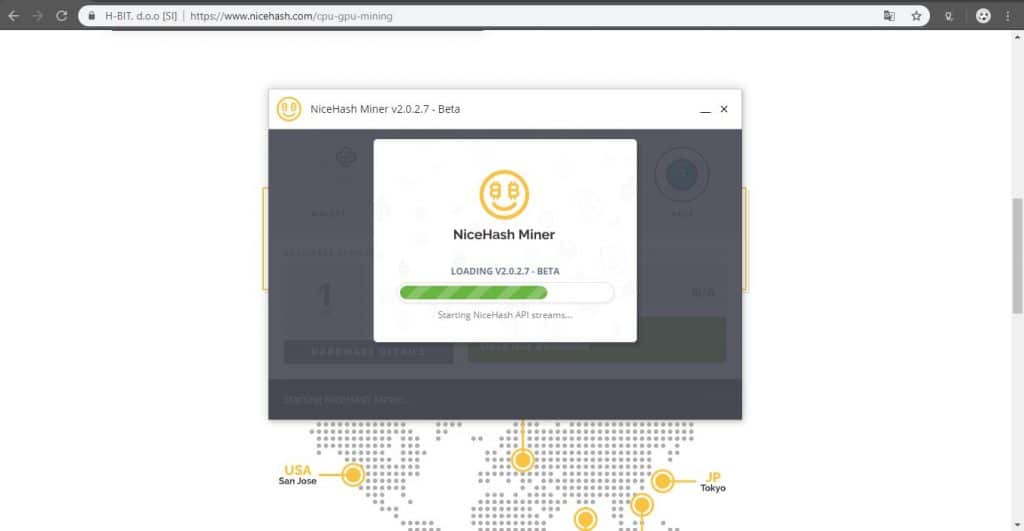Click the scrollbar up arrow
This screenshot has height=531, width=1024.
[1017, 37]
